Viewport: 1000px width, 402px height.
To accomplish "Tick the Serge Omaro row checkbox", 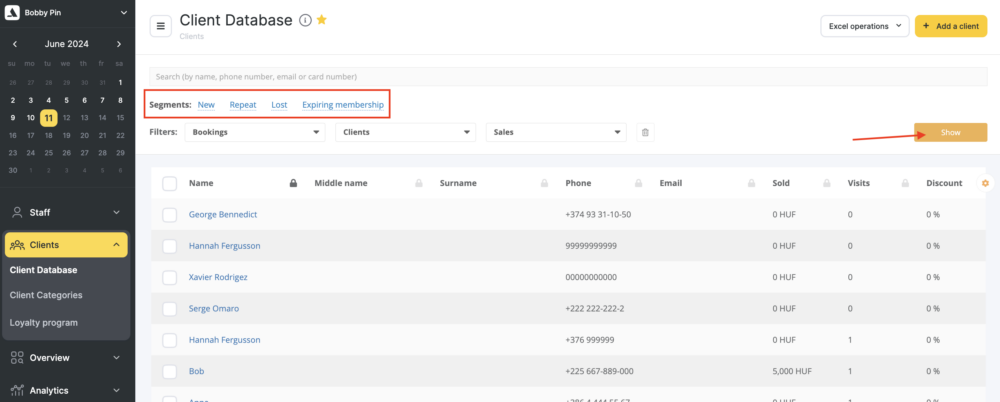I will coord(170,309).
